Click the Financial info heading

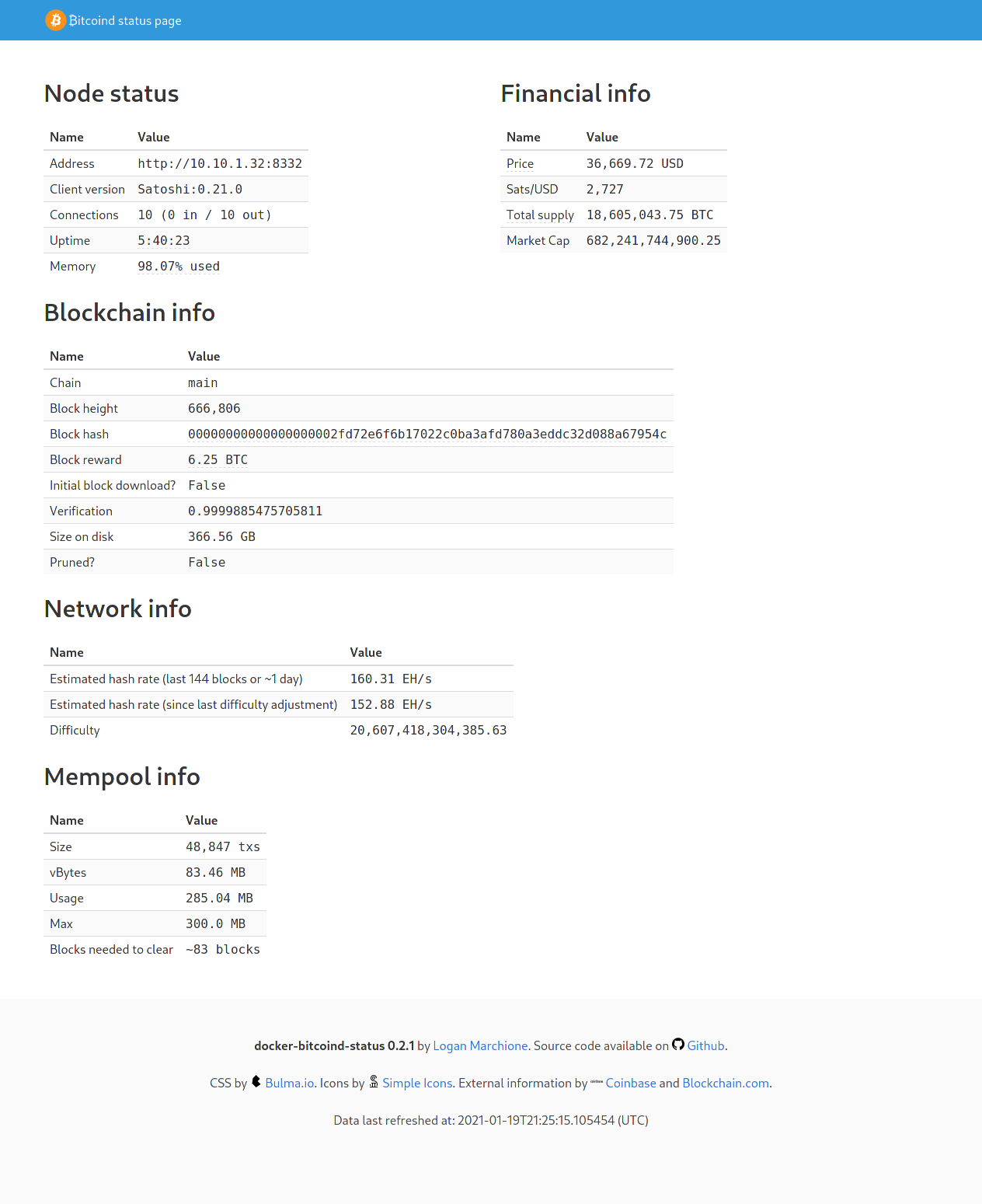click(x=576, y=93)
